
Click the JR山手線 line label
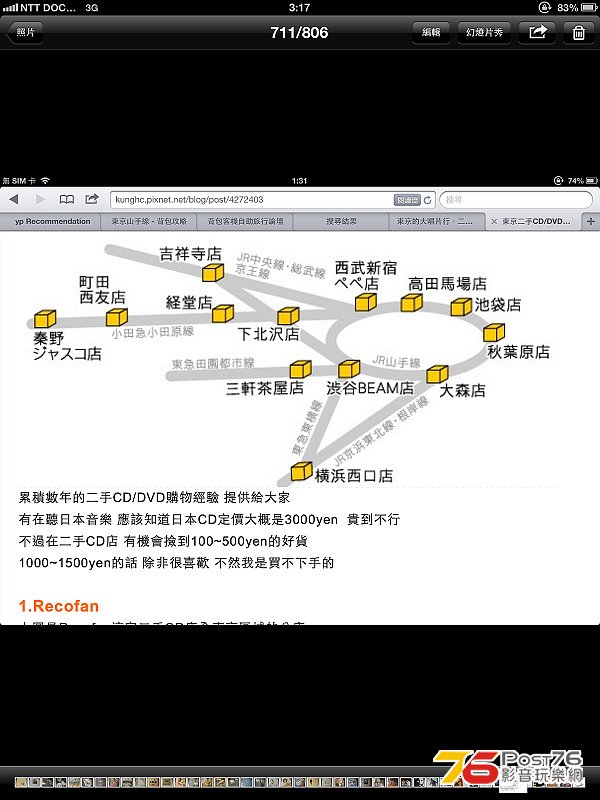coord(396,362)
